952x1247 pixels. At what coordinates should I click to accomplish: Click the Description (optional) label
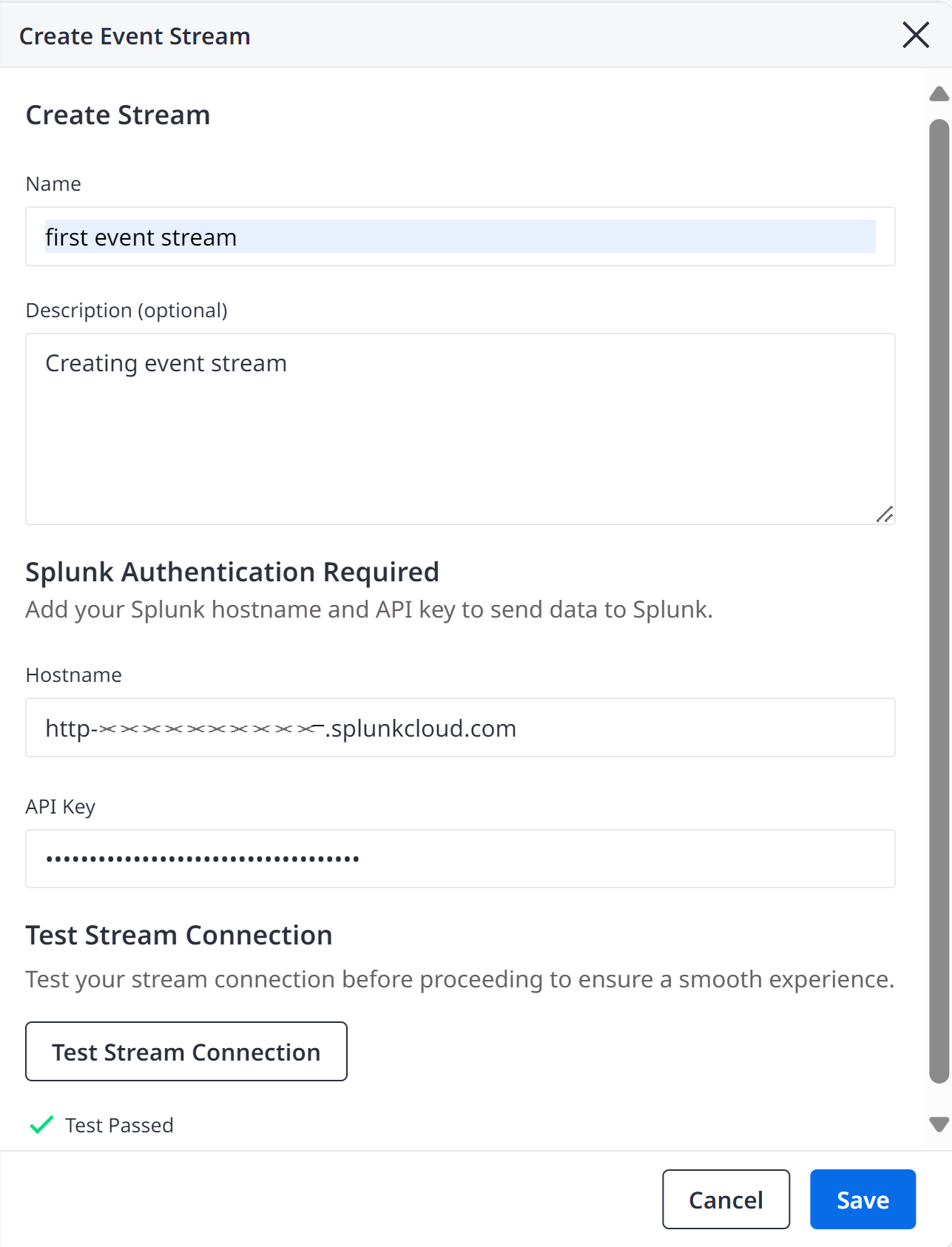point(126,310)
